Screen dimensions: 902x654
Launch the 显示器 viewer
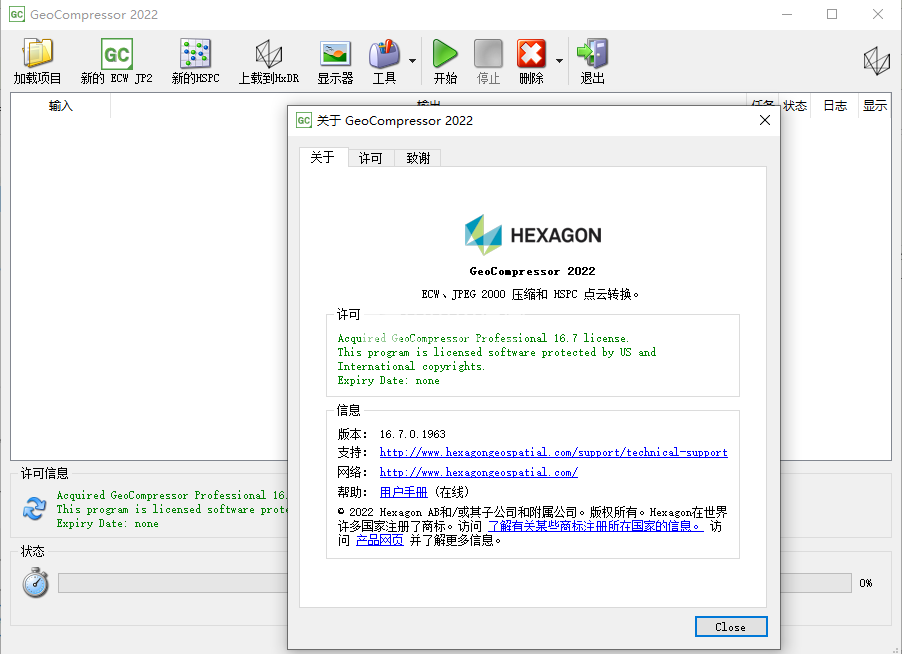click(335, 61)
